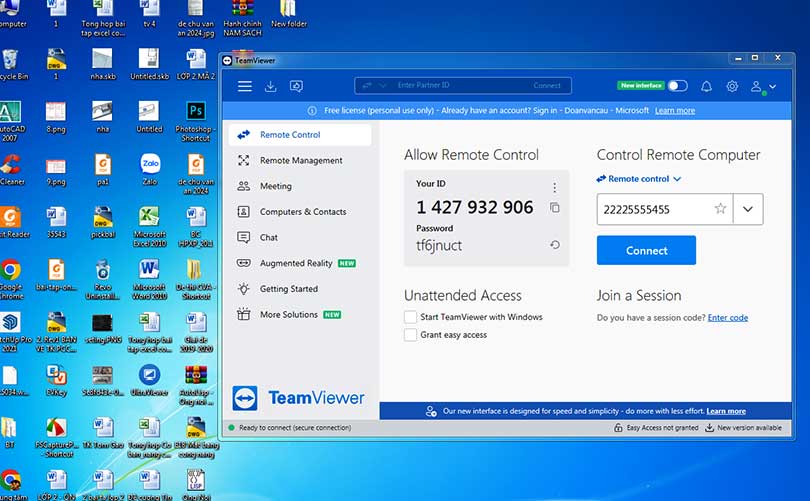Select the Recycle Bin desktop icon
Viewport: 810px width, 501px height.
pyautogui.click(x=12, y=65)
